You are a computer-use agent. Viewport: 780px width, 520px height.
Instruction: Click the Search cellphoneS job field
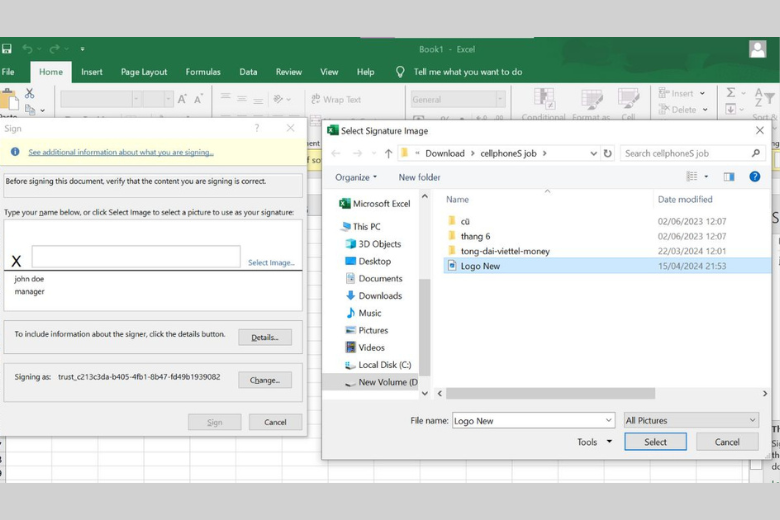click(693, 153)
